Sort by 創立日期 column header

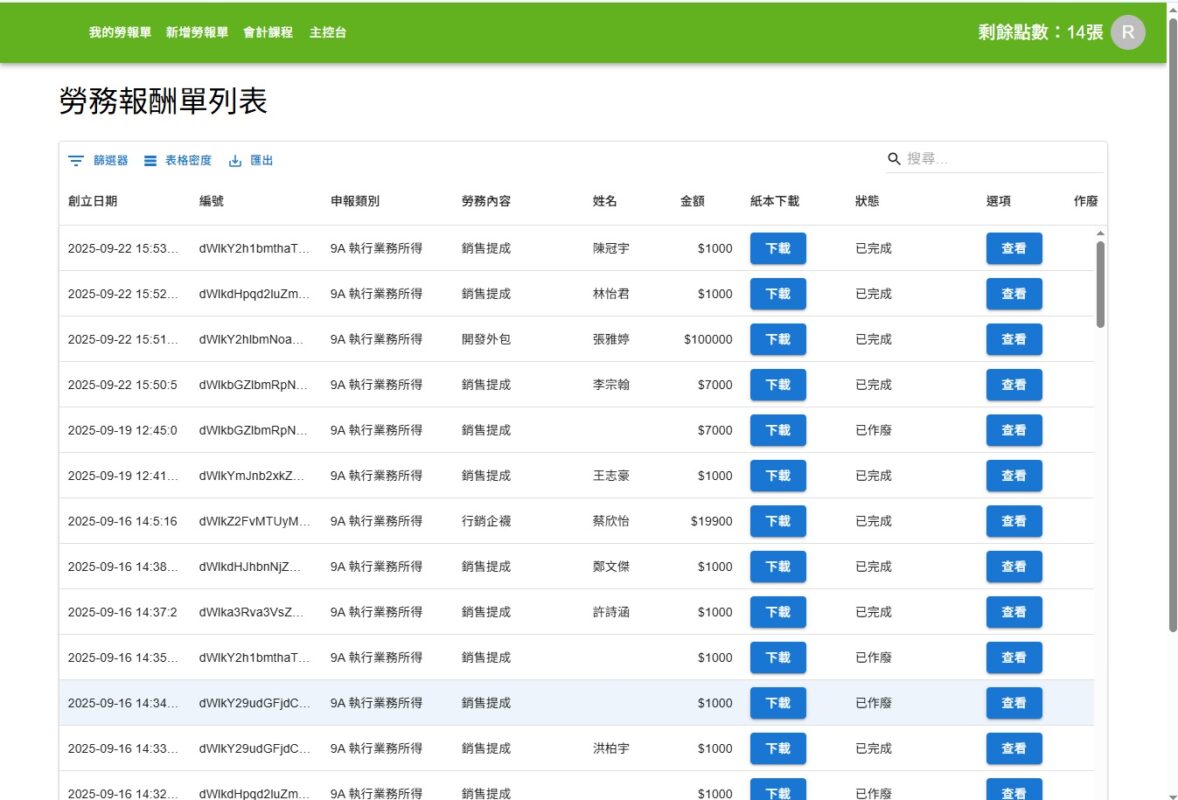coord(93,201)
